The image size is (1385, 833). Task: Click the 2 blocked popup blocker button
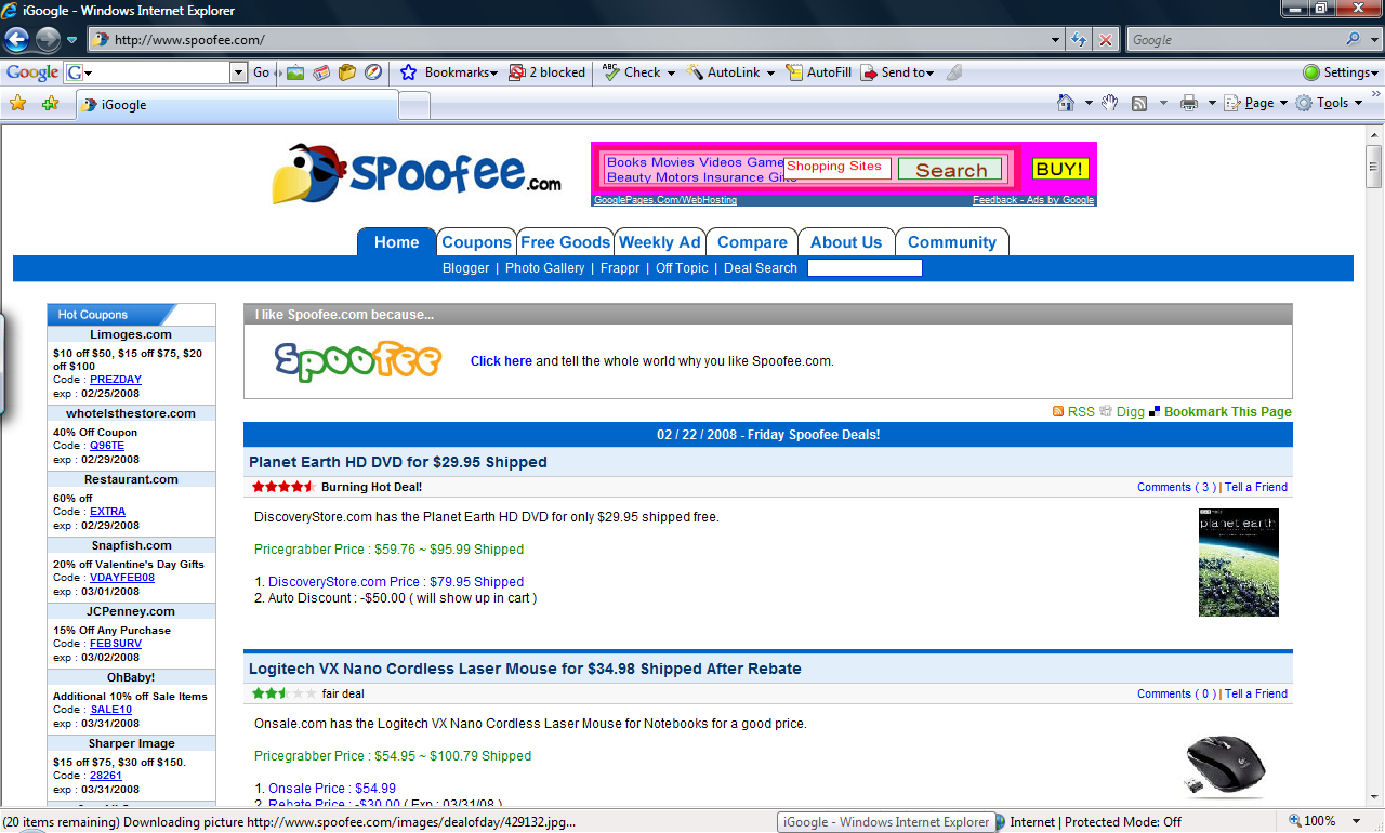547,72
